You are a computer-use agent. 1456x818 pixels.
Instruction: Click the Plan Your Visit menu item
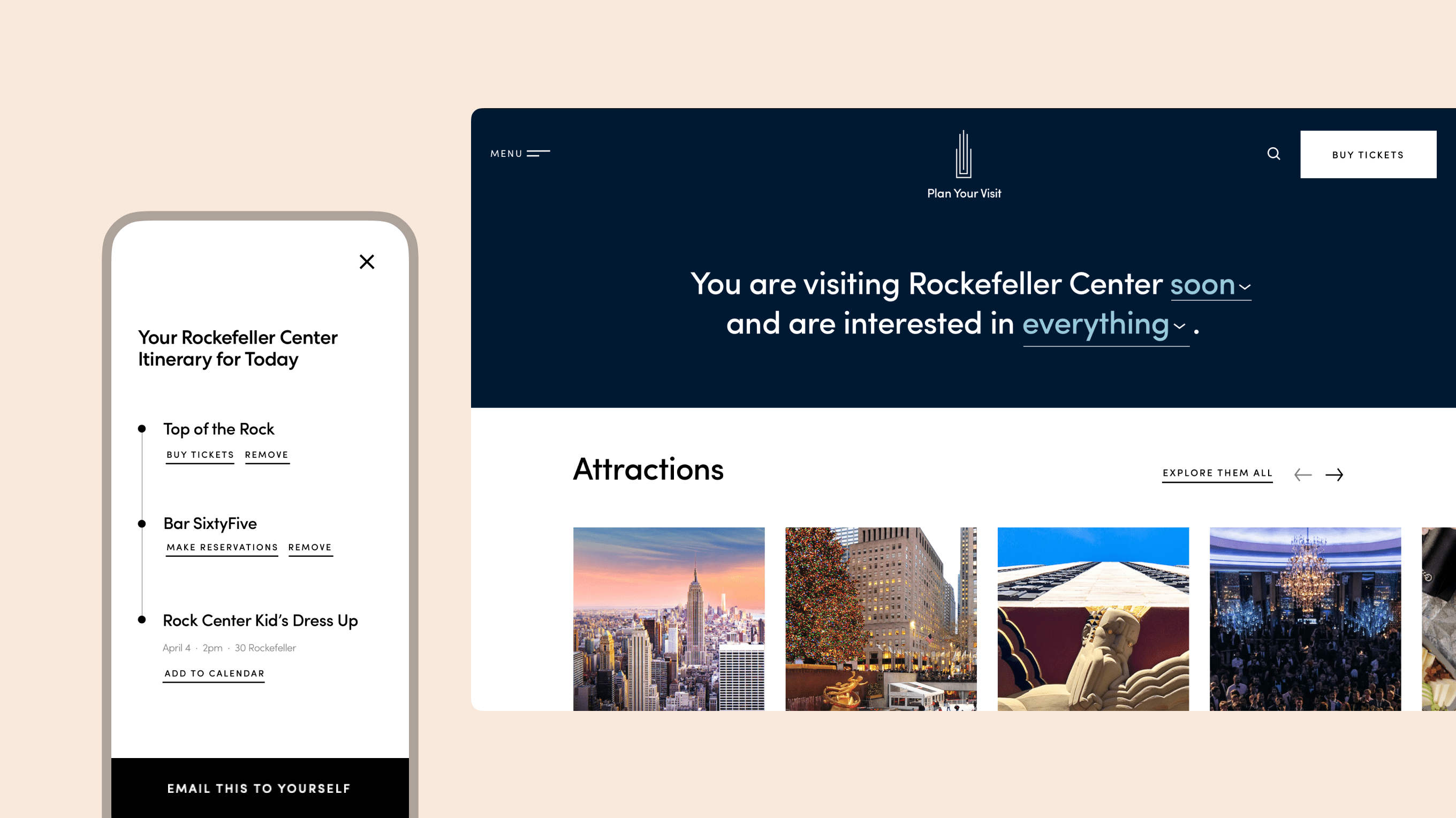[962, 192]
